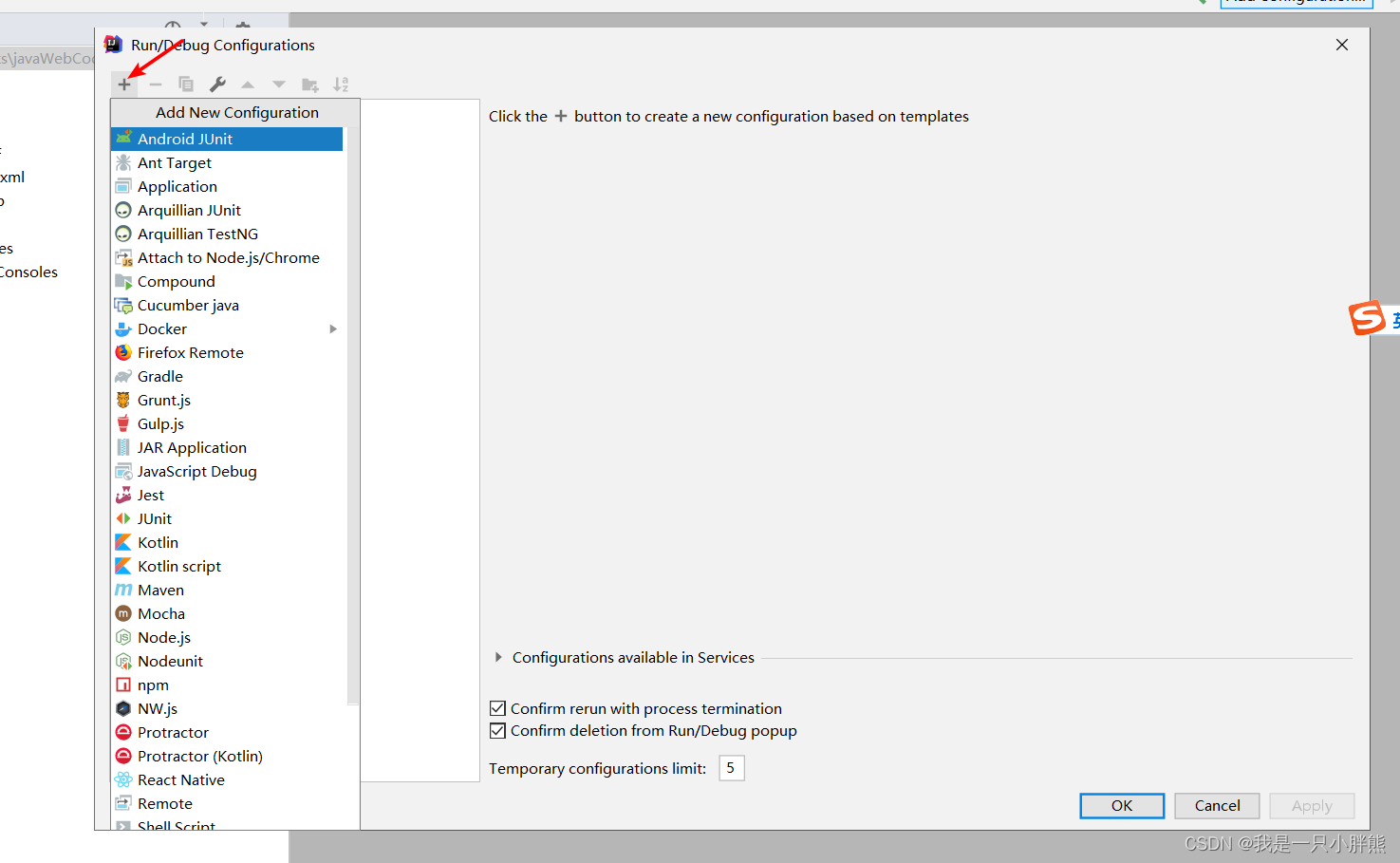This screenshot has height=863, width=1400.
Task: Click the Cancel button
Action: (1217, 805)
